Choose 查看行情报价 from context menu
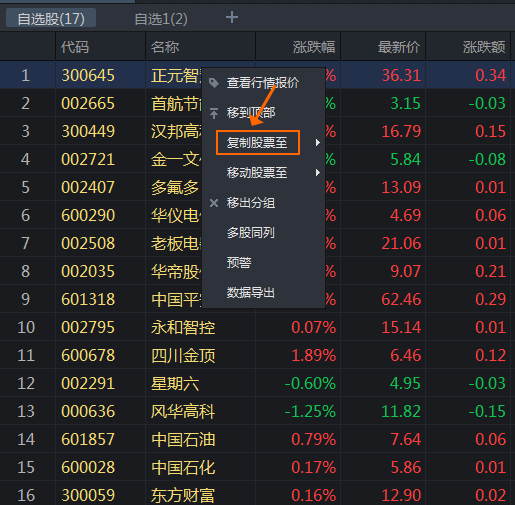515x505 pixels. [x=263, y=83]
